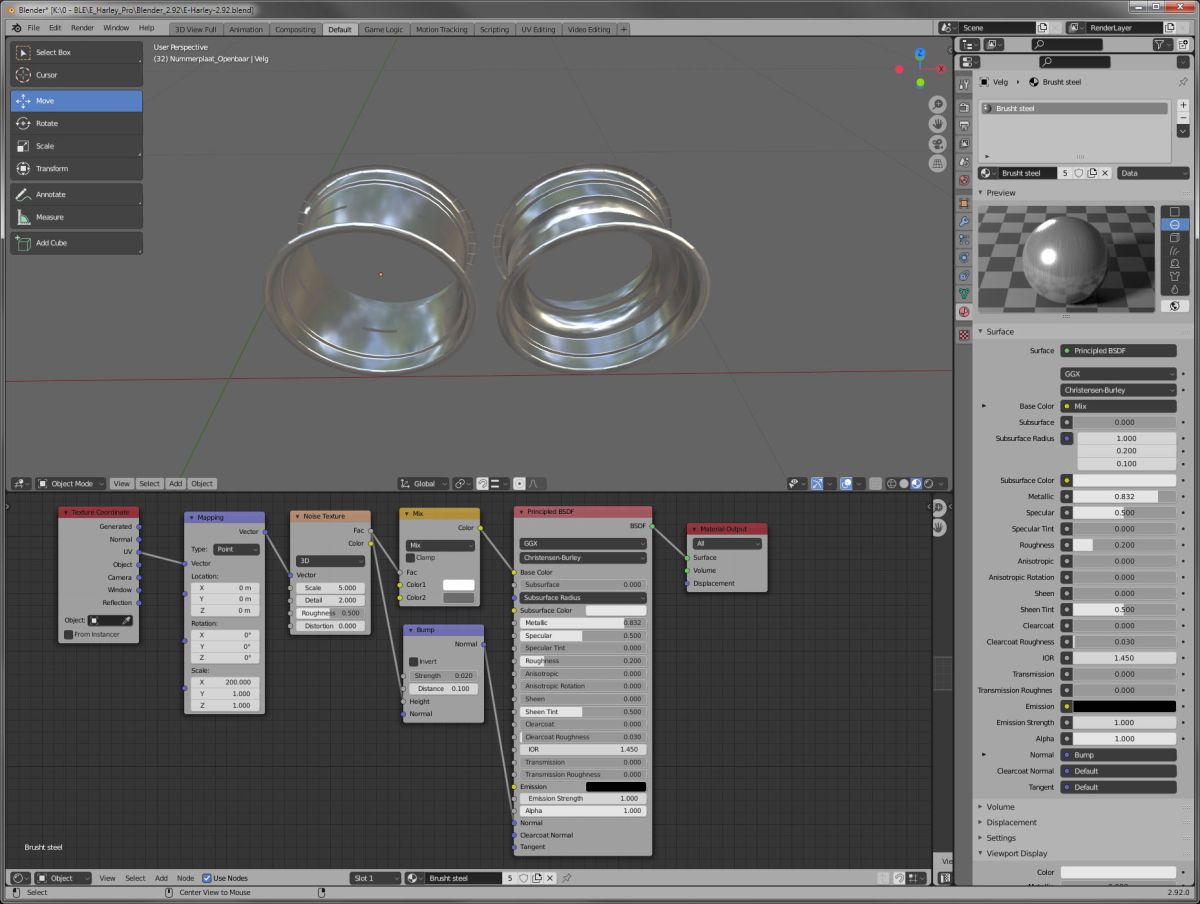
Task: Activate the Annotate tool
Action: click(76, 194)
